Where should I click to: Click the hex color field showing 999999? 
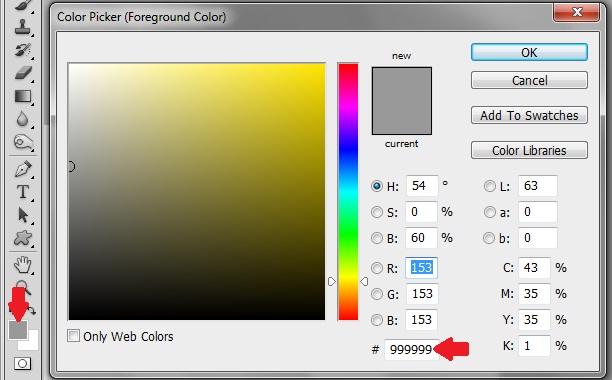(411, 349)
